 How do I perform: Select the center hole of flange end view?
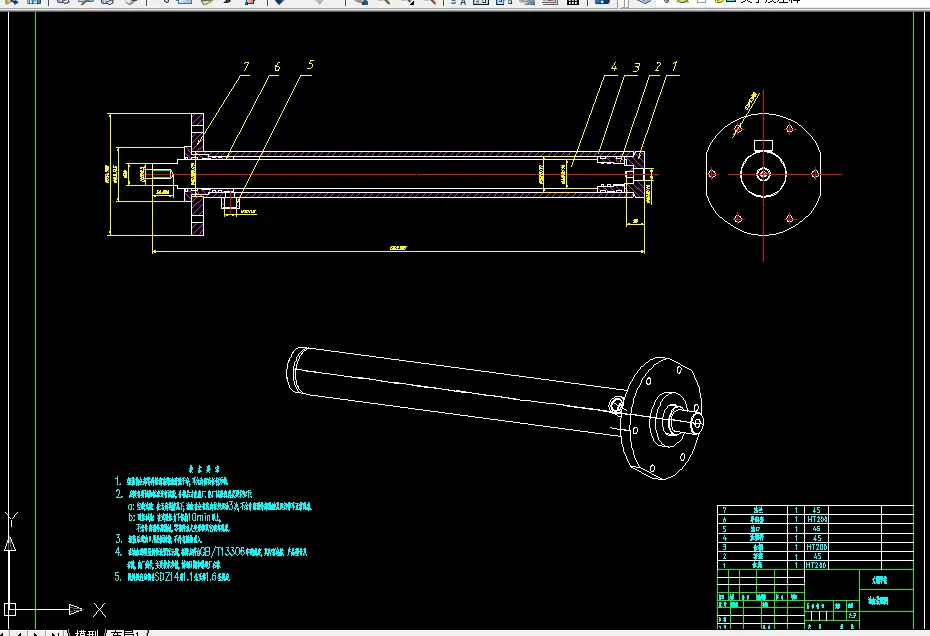(x=763, y=174)
